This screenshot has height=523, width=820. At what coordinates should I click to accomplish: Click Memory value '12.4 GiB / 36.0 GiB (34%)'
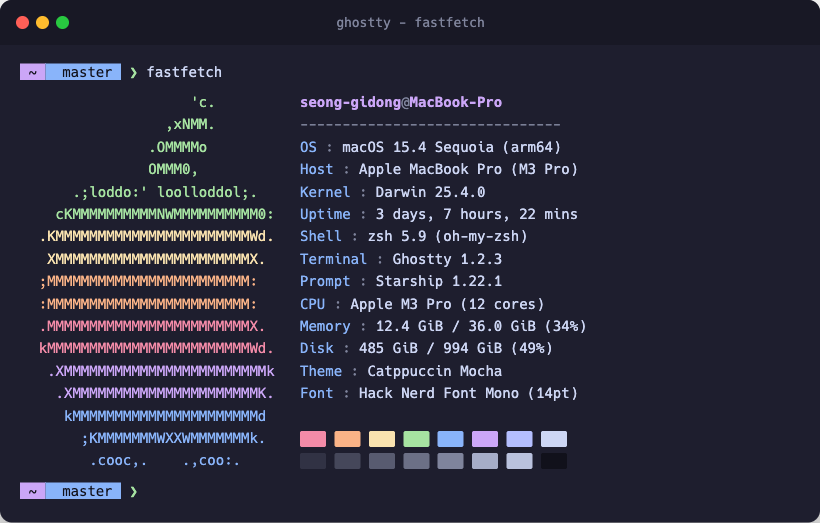click(481, 326)
